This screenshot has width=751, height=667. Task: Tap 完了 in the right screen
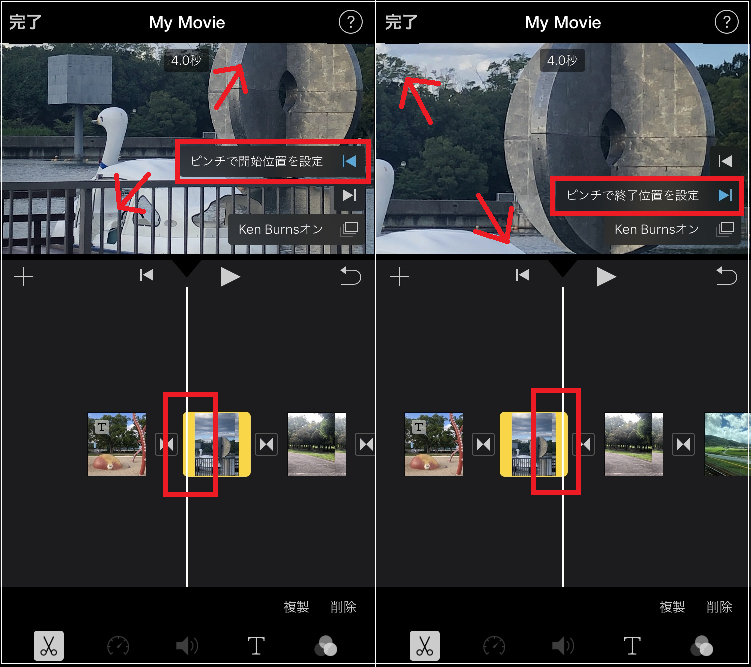point(401,22)
